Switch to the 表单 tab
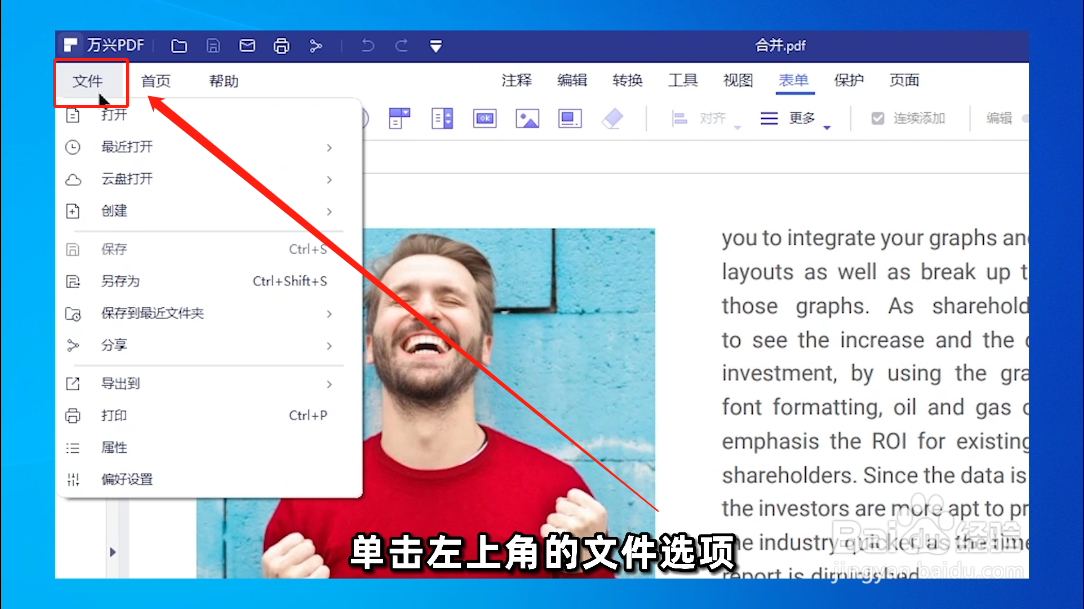 pyautogui.click(x=793, y=80)
